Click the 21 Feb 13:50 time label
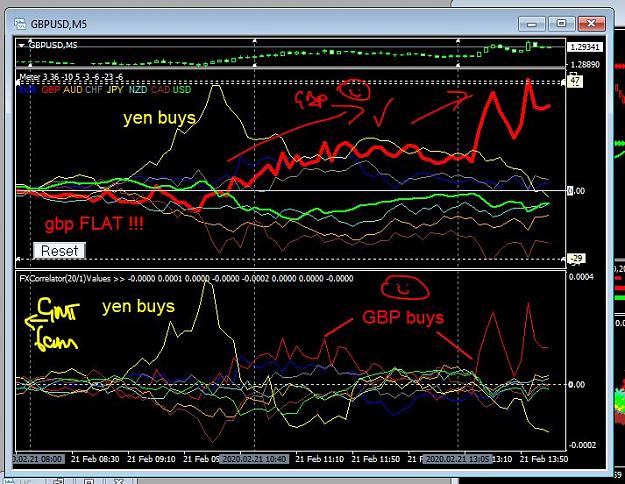The width and height of the screenshot is (625, 484). point(544,459)
